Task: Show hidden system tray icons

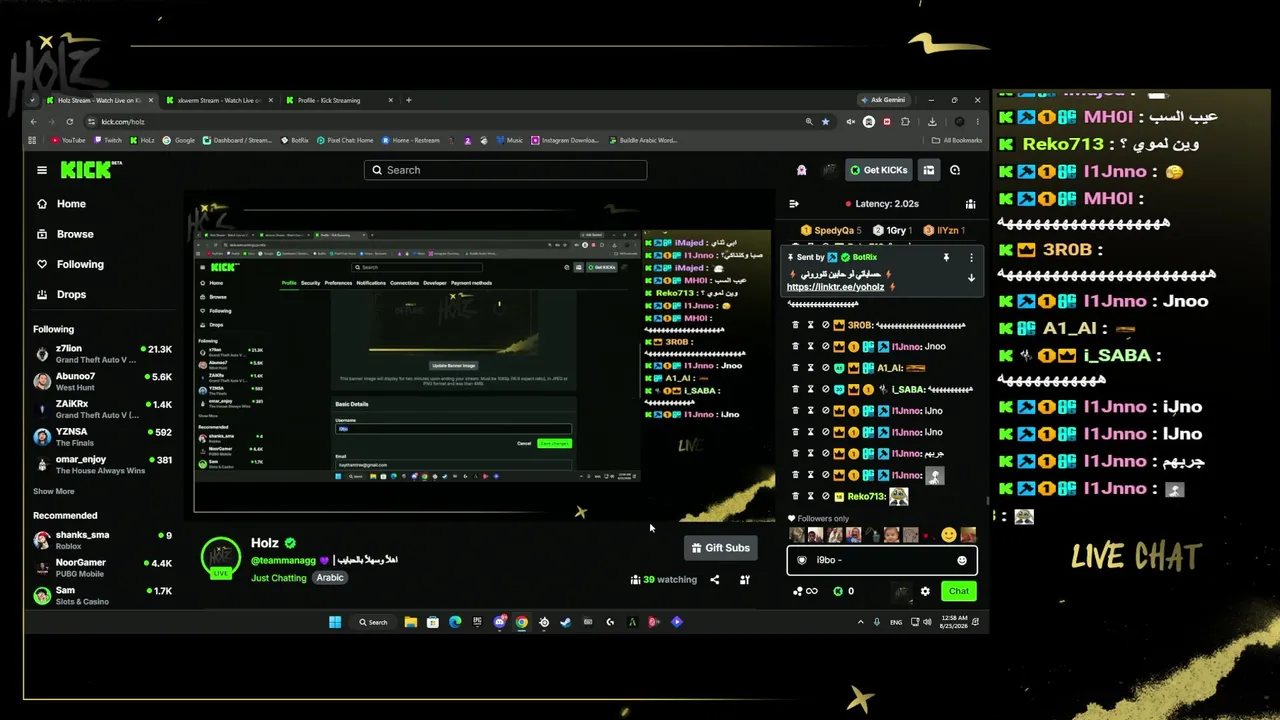Action: (x=860, y=622)
